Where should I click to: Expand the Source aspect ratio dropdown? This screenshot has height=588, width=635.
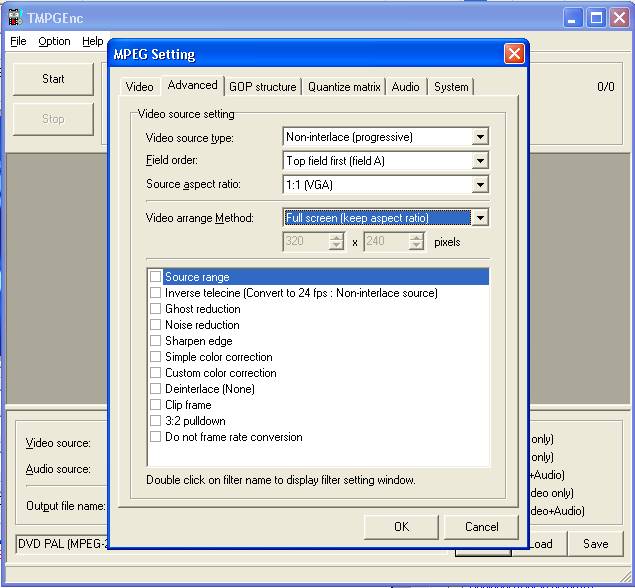pos(480,185)
